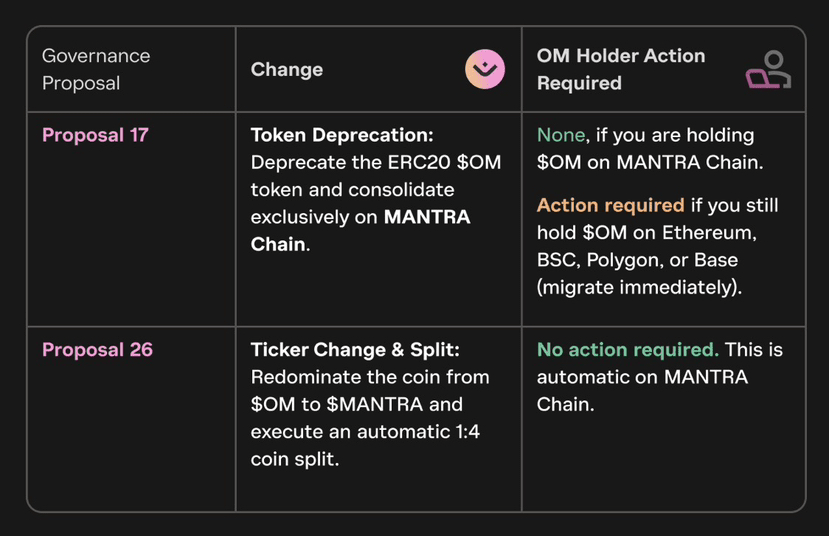Click the Governance Proposal column header
The width and height of the screenshot is (829, 536).
click(x=96, y=69)
